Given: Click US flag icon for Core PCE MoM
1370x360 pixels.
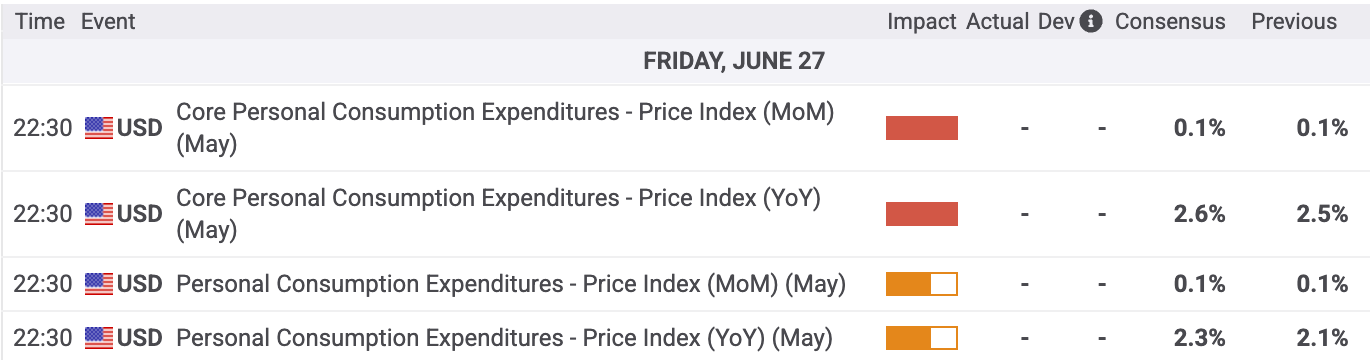Looking at the screenshot, I should pos(99,128).
